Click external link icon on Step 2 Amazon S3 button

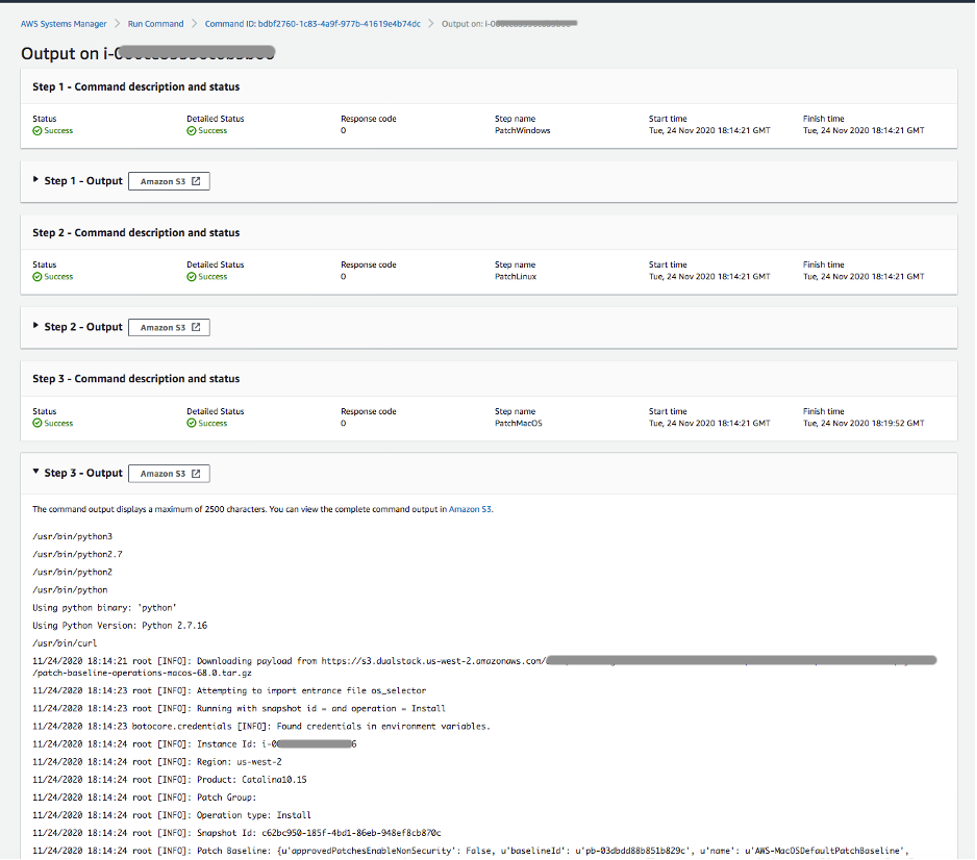pyautogui.click(x=196, y=327)
